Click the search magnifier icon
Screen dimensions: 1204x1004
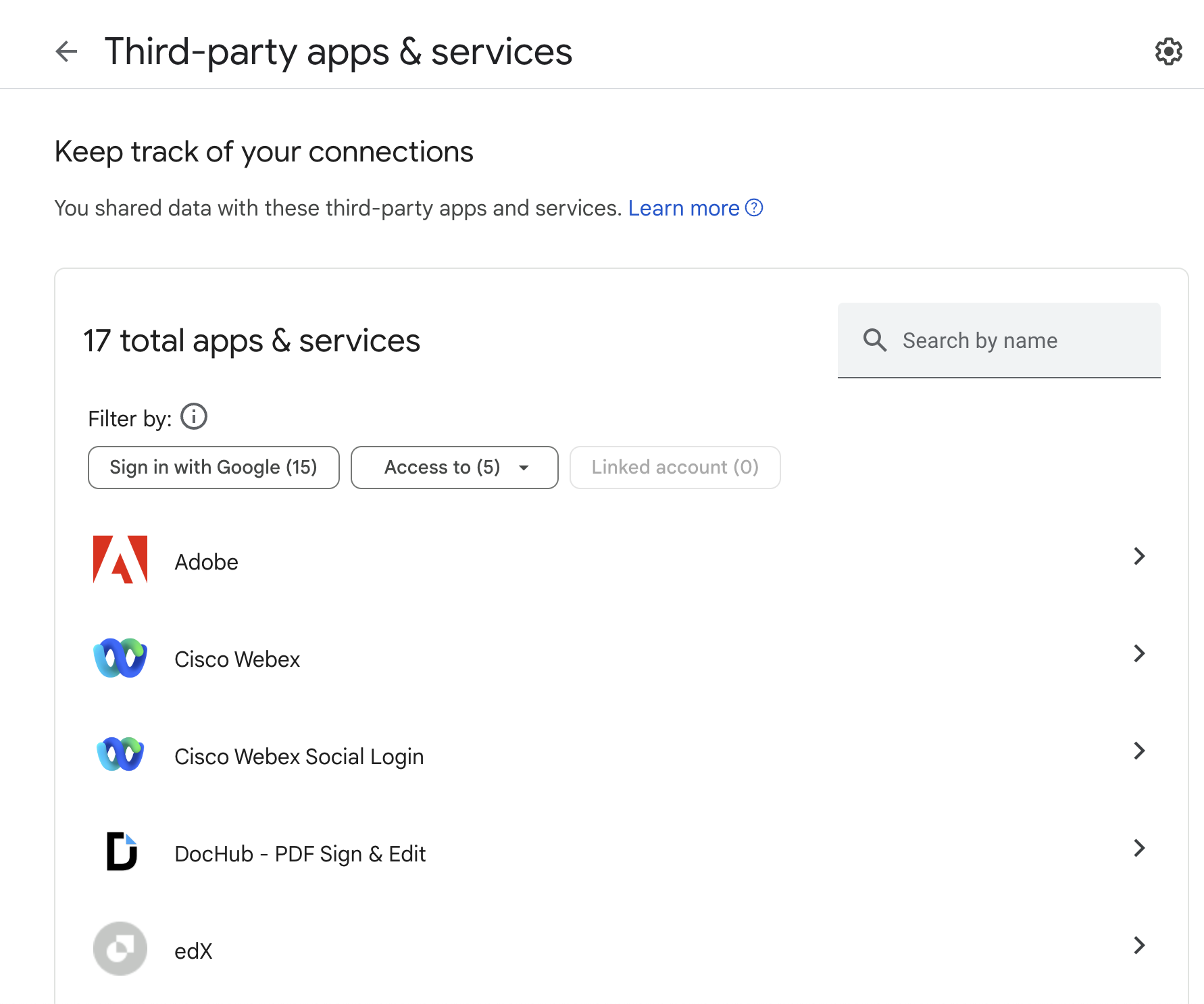click(875, 340)
